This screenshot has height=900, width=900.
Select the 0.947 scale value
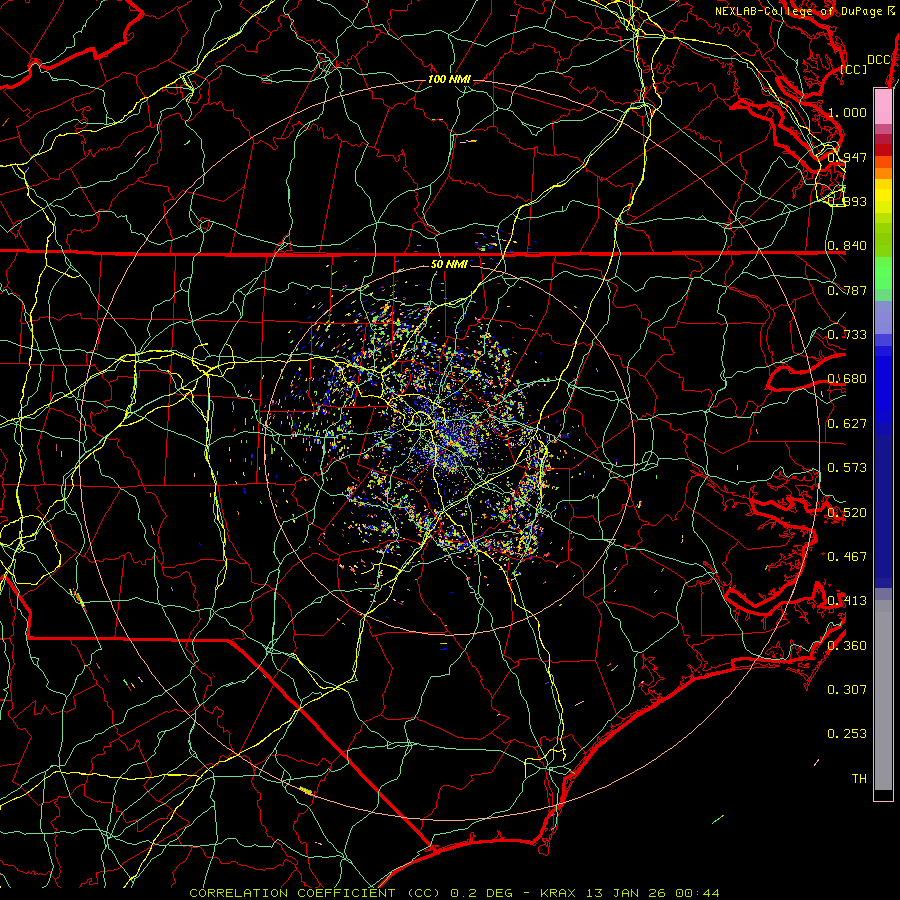coord(847,157)
